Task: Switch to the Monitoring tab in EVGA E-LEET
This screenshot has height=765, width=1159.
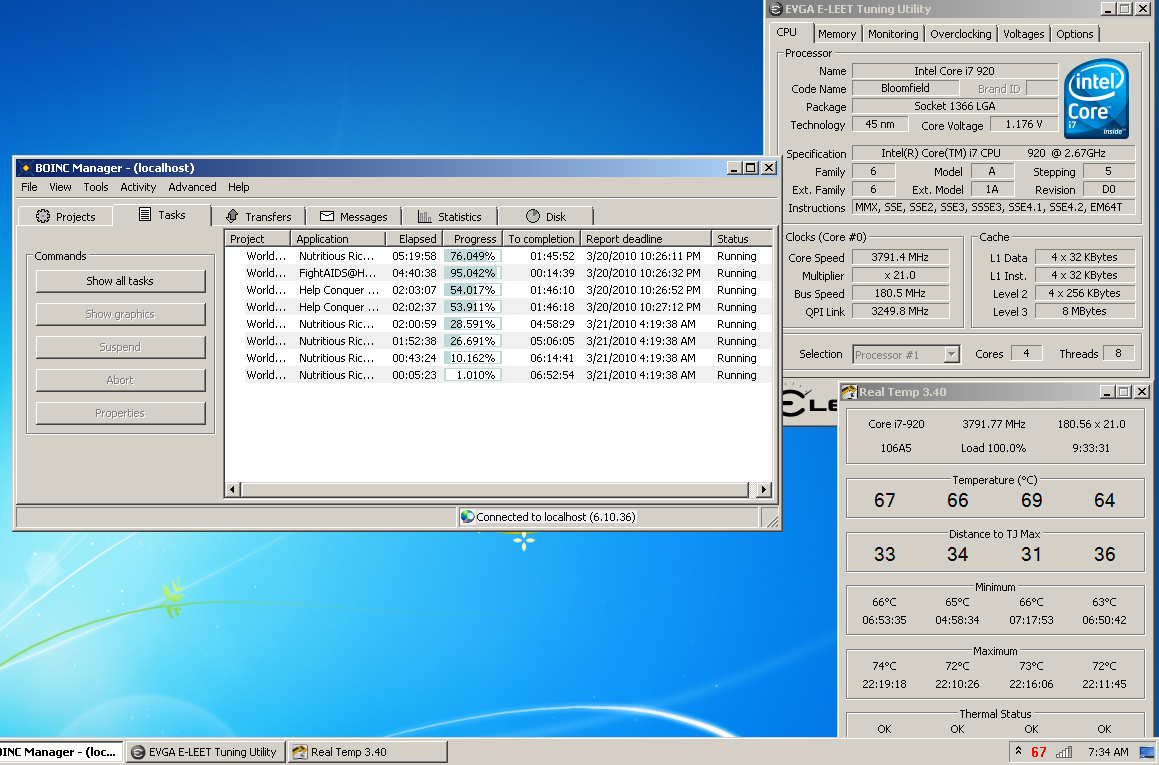Action: pos(893,34)
